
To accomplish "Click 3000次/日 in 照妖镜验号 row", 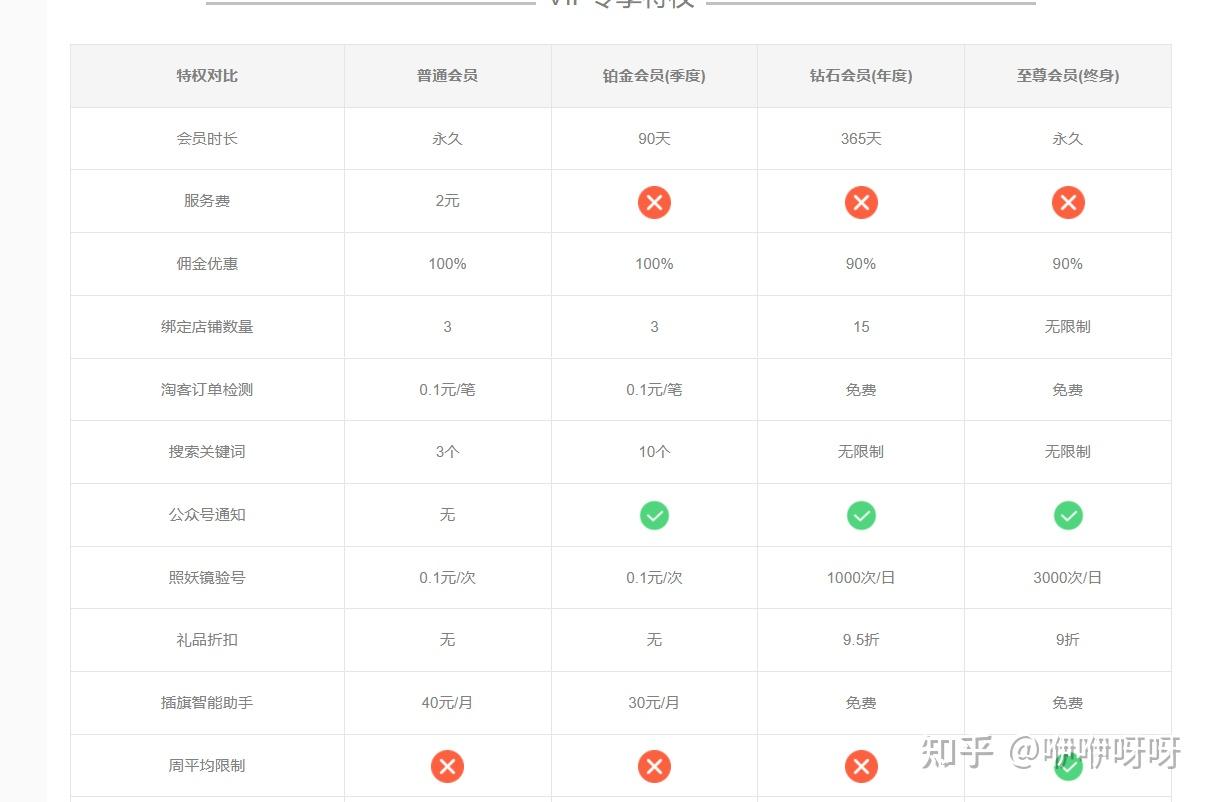I will click(x=1068, y=578).
